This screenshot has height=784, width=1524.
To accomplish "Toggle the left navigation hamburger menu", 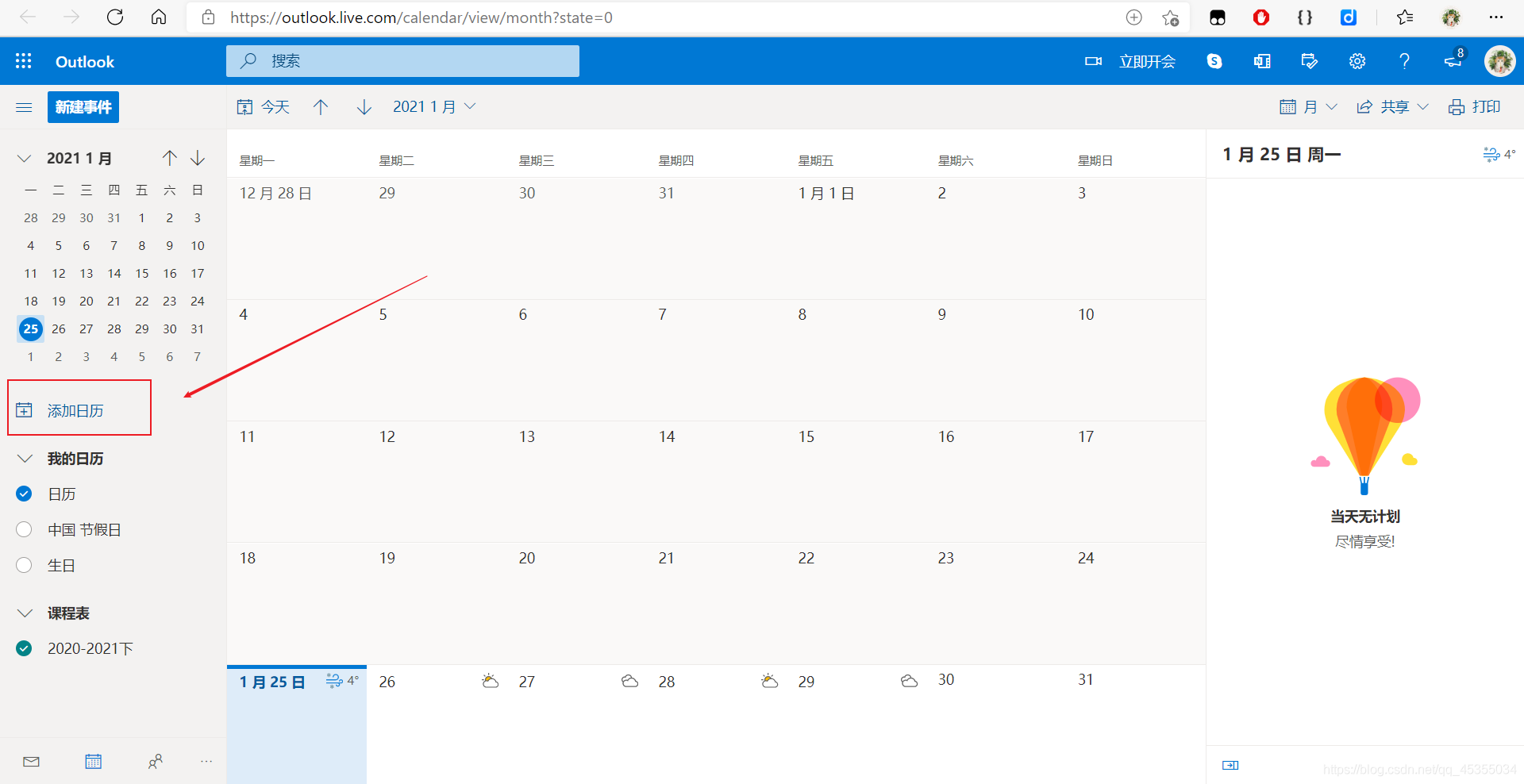I will [24, 107].
